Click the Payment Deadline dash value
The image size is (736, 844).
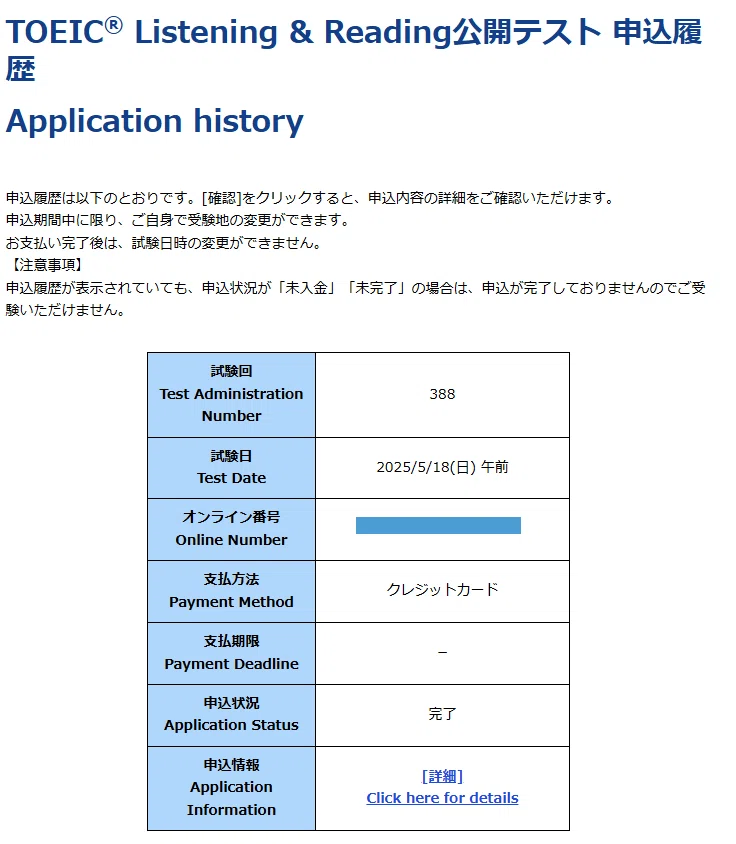point(442,652)
